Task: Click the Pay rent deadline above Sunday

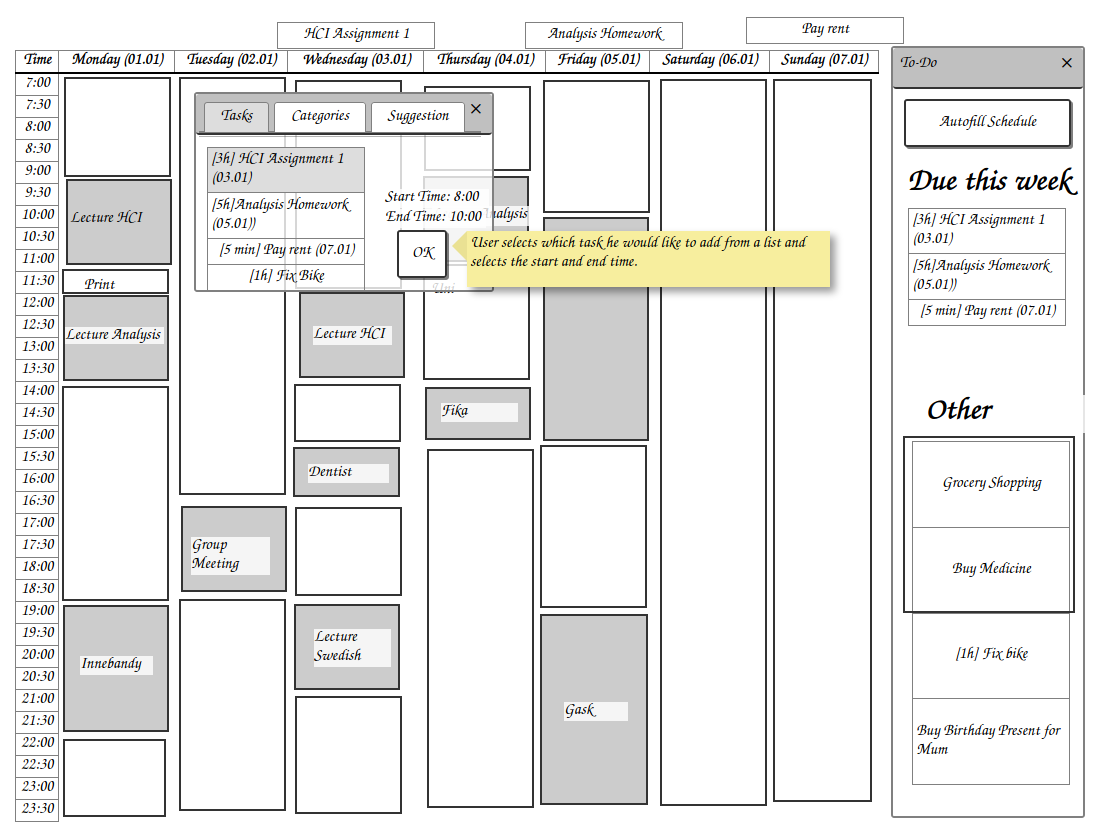Action: point(824,30)
